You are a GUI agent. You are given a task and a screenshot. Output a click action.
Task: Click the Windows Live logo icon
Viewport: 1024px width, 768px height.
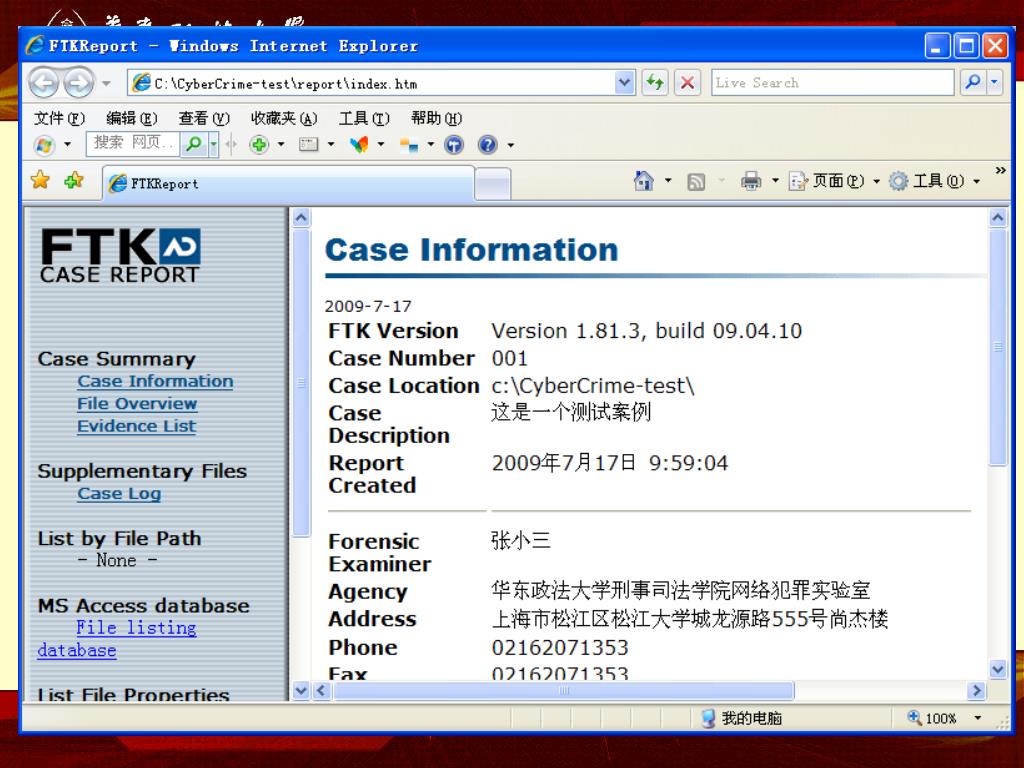point(44,144)
